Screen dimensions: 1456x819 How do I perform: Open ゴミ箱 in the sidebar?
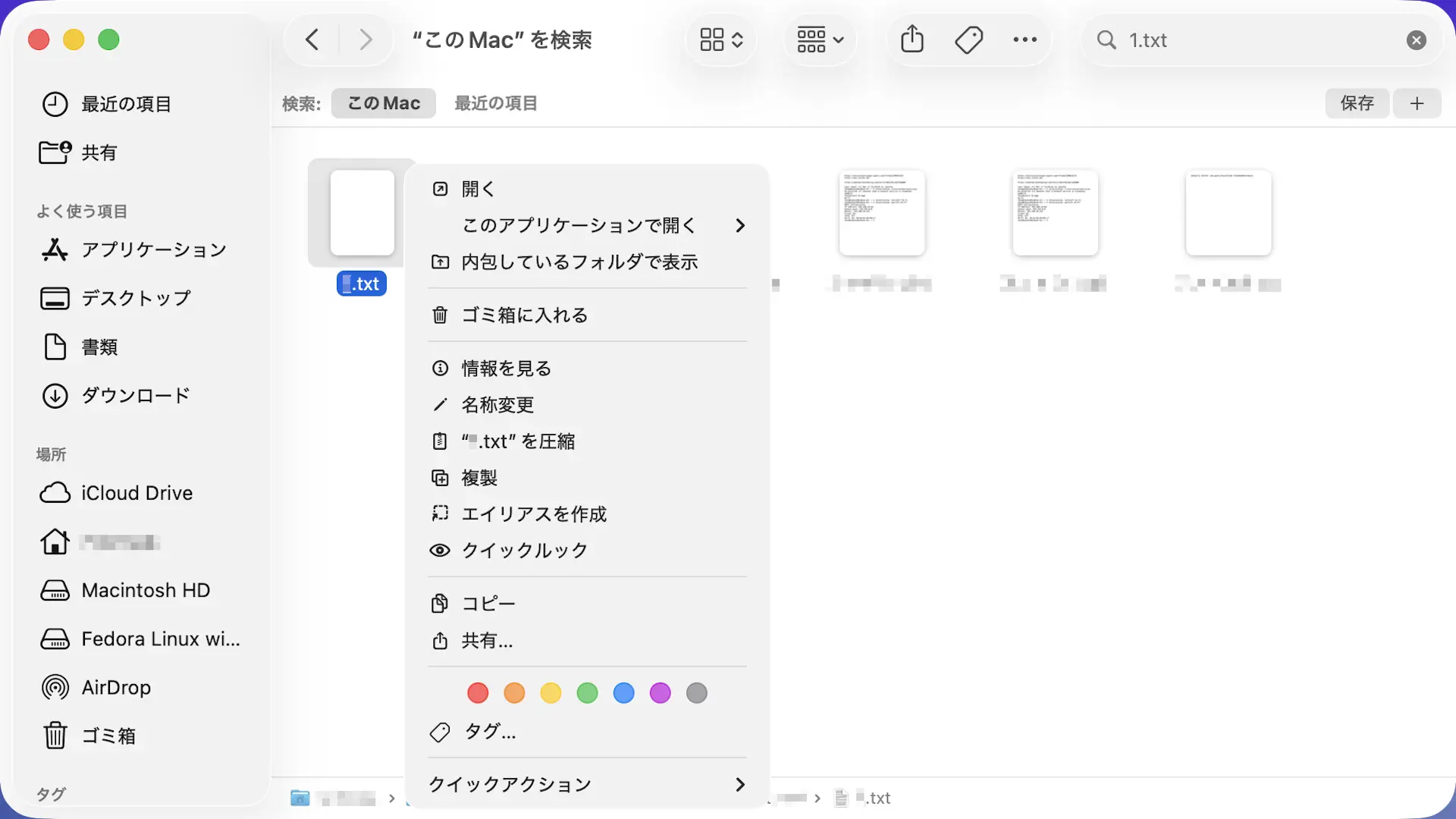108,736
